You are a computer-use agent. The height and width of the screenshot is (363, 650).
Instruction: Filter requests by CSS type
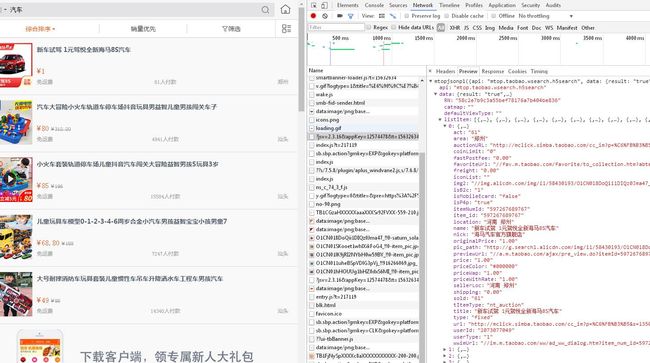(x=477, y=27)
